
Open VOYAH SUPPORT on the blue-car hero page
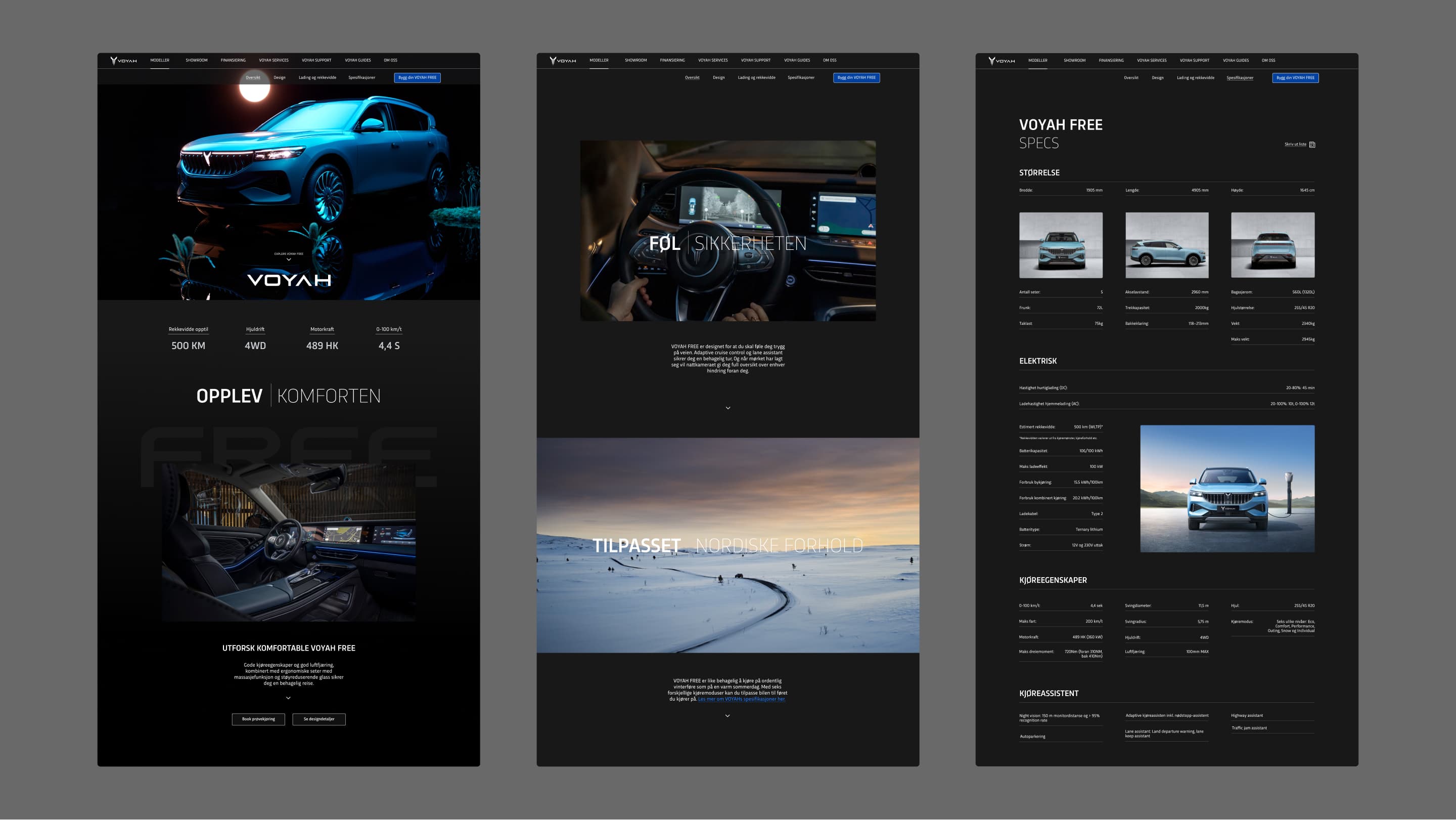(x=316, y=61)
